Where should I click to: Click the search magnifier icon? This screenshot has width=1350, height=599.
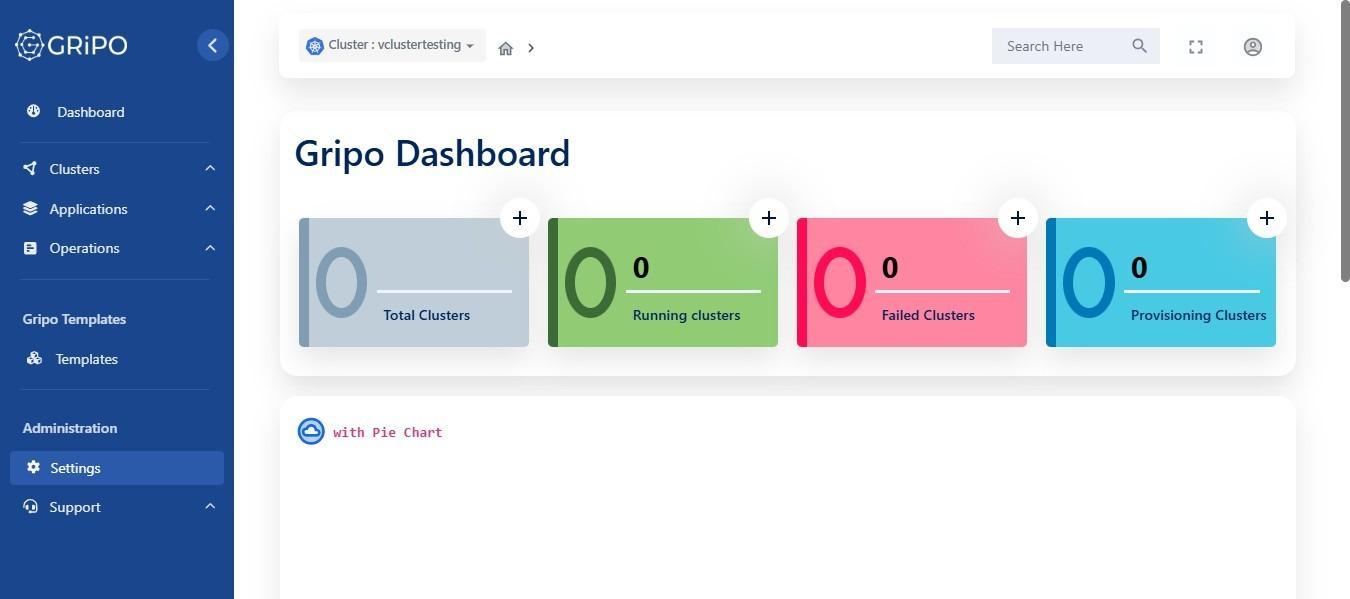tap(1139, 46)
